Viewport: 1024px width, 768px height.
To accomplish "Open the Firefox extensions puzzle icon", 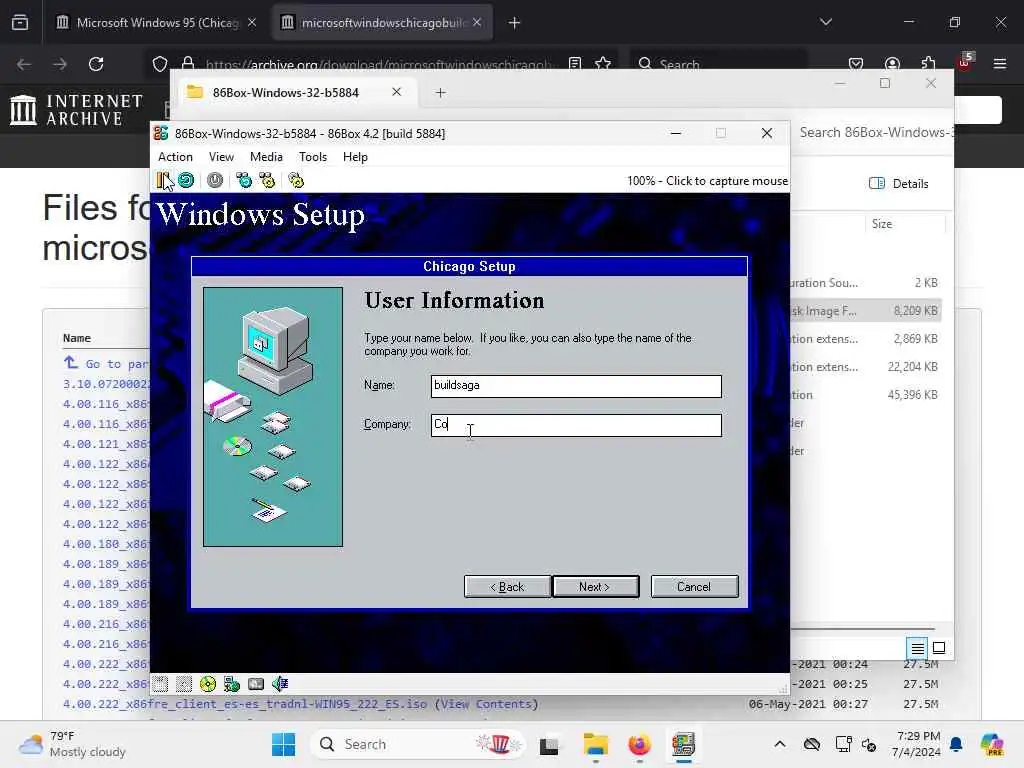I will coord(928,64).
